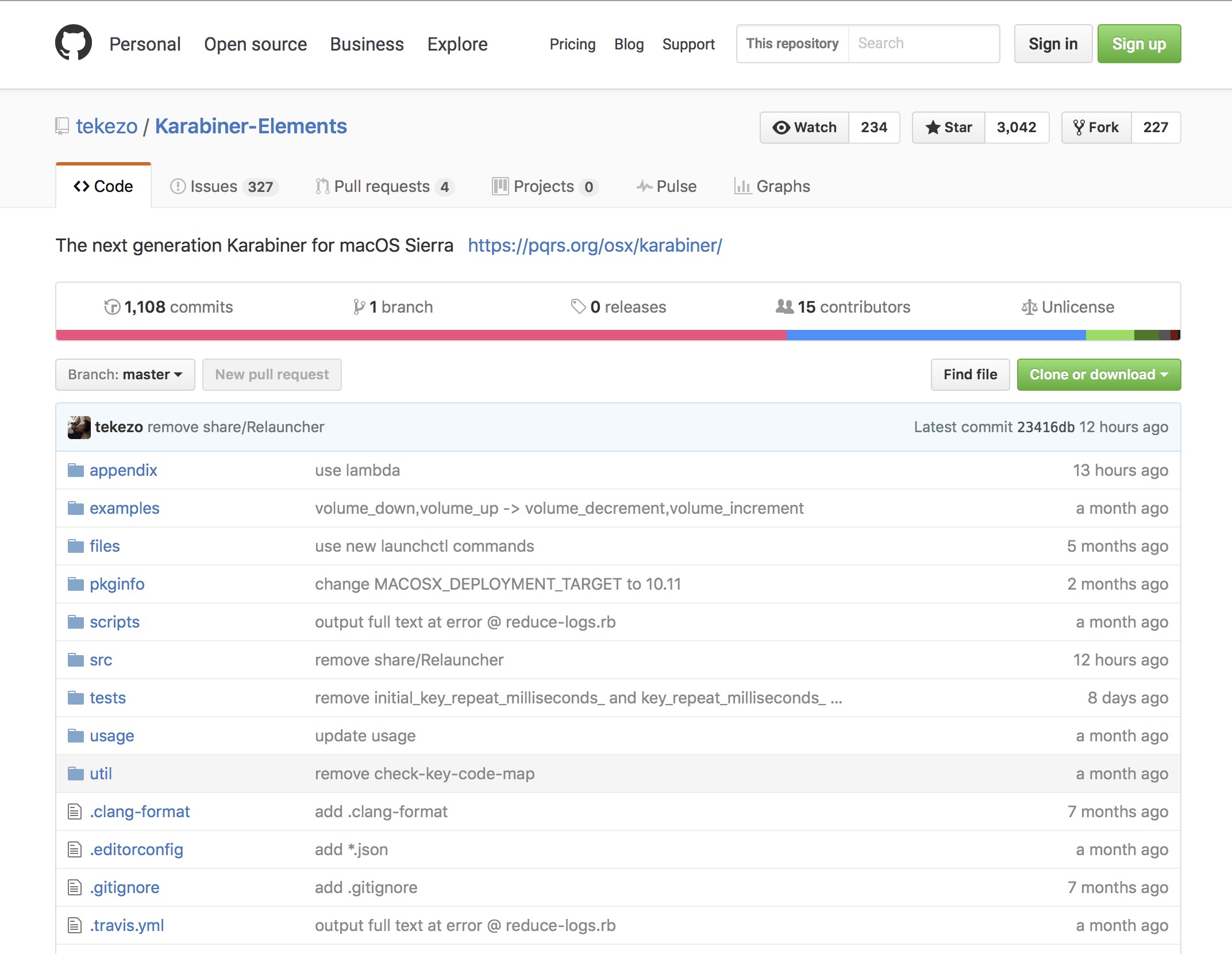Click the usage folder icon
The height and width of the screenshot is (954, 1232).
point(76,736)
